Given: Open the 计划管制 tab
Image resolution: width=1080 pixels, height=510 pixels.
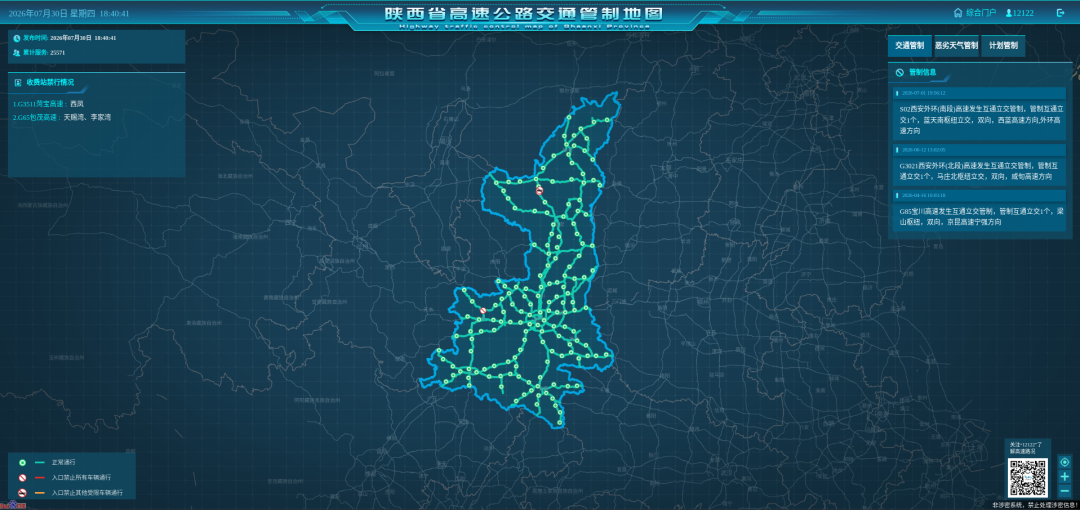Looking at the screenshot, I should click(x=1003, y=46).
